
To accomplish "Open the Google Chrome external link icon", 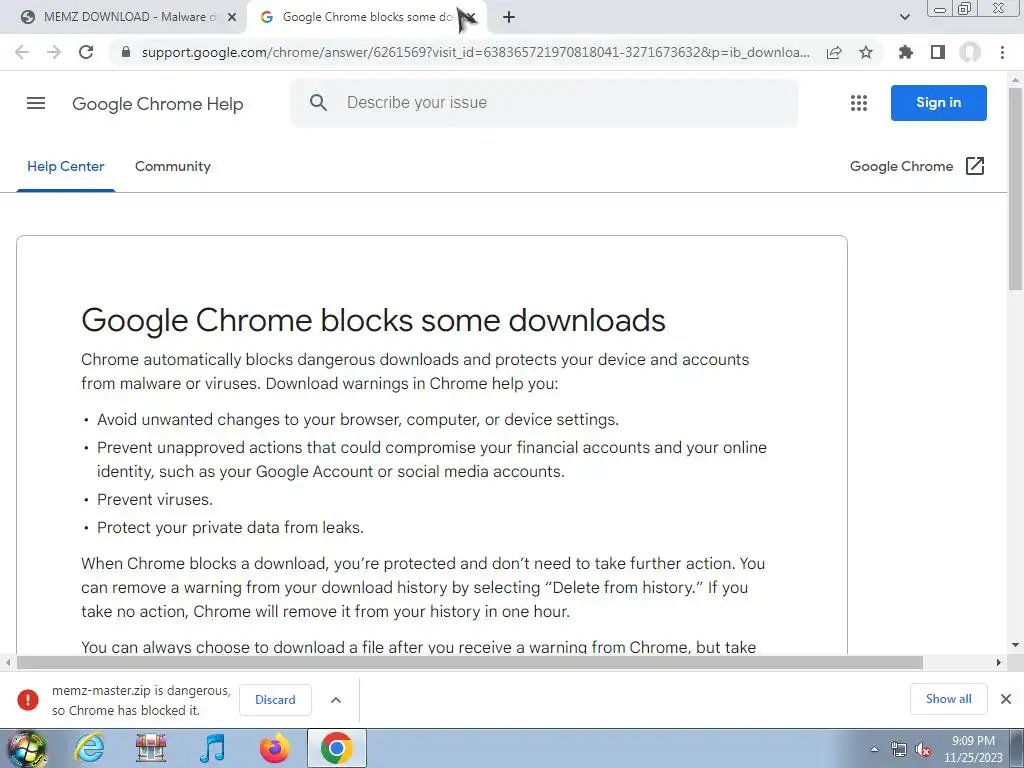I will 974,166.
